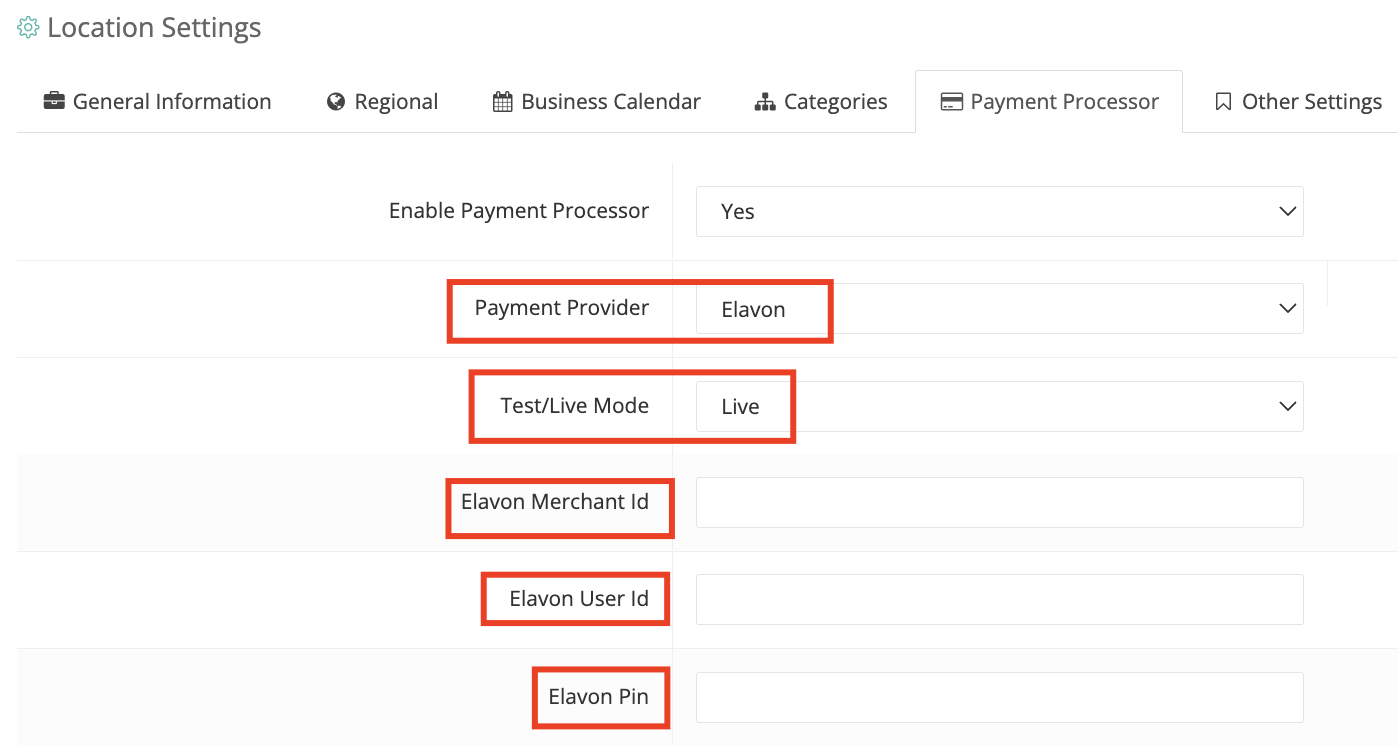This screenshot has height=746, width=1398.
Task: Click the chevron arrow of Payment Provider select
Action: click(x=1287, y=309)
